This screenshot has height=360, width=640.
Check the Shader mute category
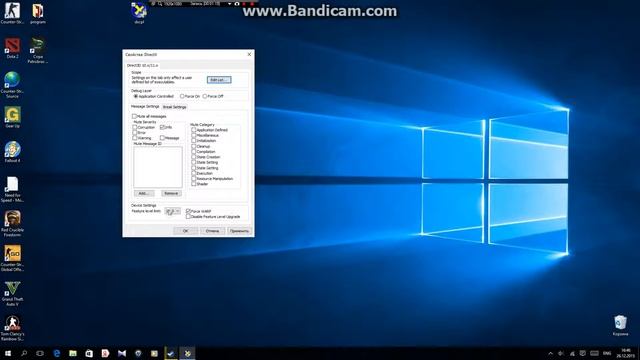[x=193, y=184]
